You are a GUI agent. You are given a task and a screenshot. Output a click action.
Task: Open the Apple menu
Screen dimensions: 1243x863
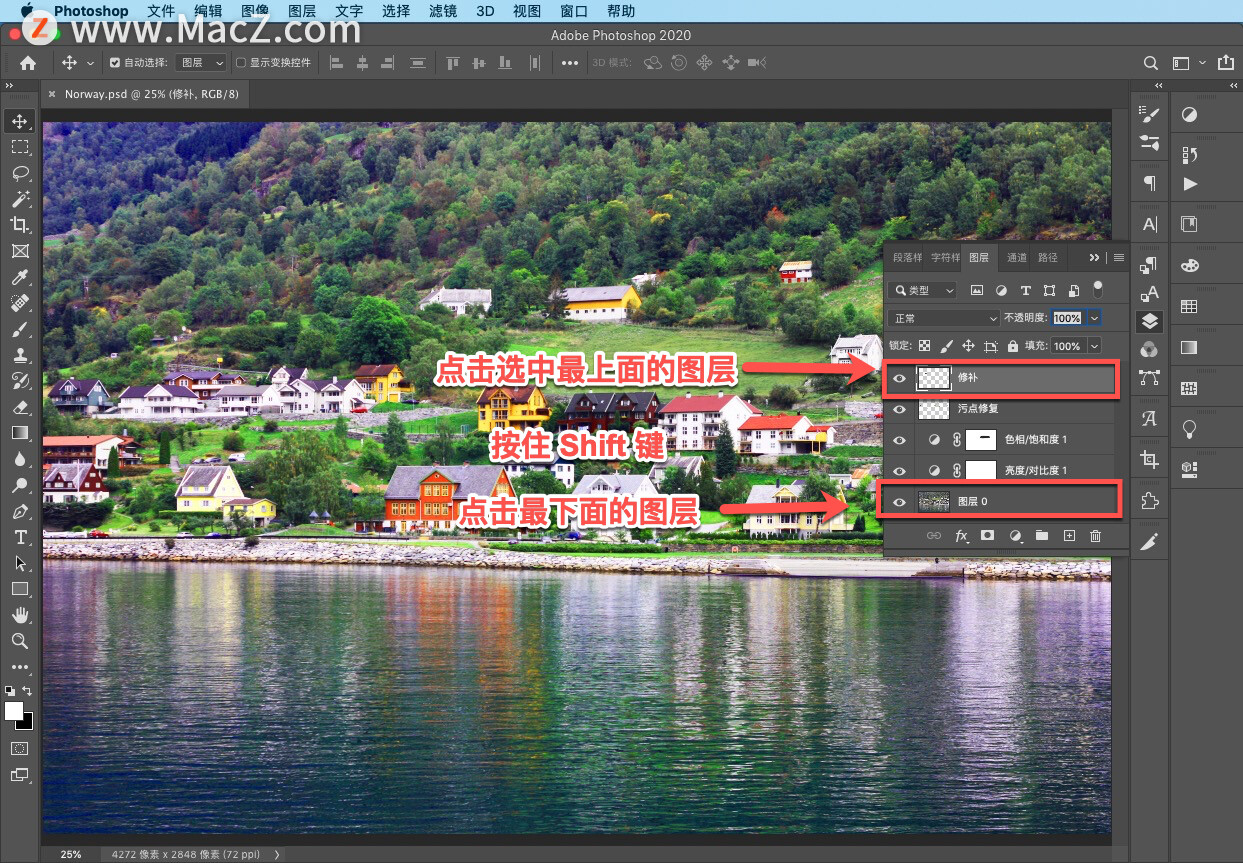(27, 11)
